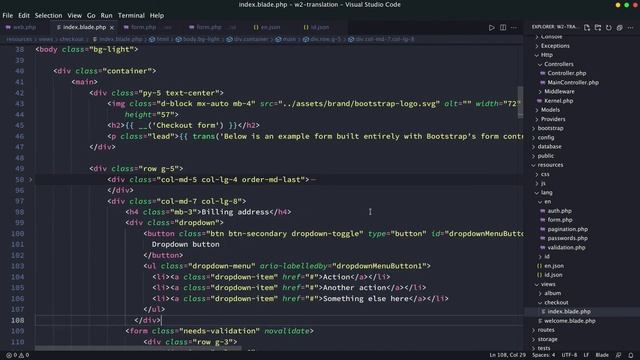Open the Help menu
The image size is (640, 360).
[157, 16]
